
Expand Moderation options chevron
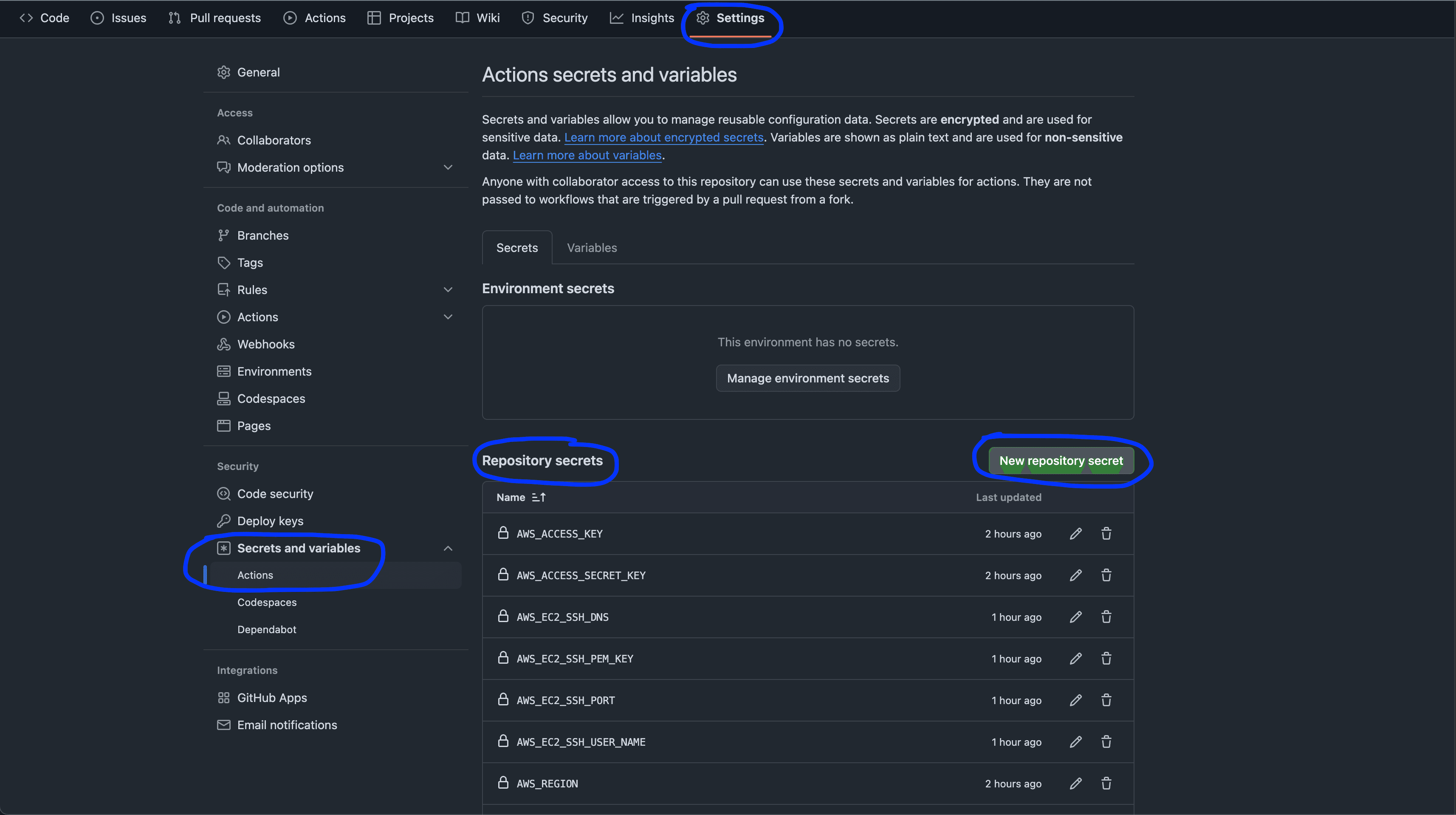pos(448,167)
